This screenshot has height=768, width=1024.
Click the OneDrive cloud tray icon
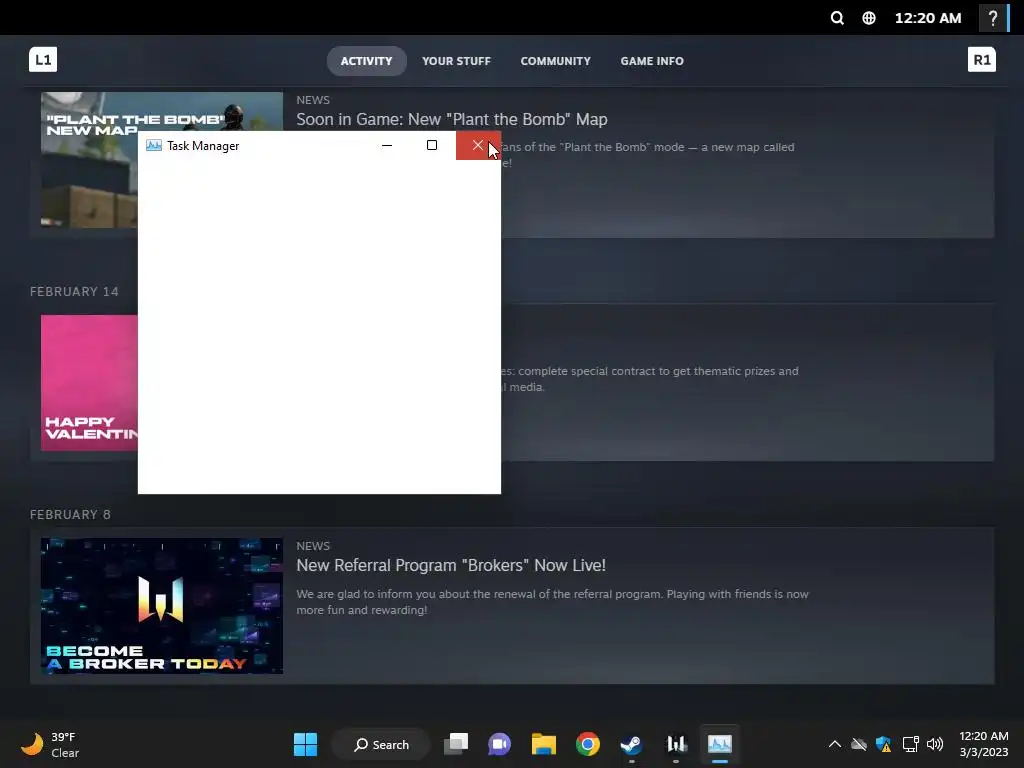click(x=859, y=744)
